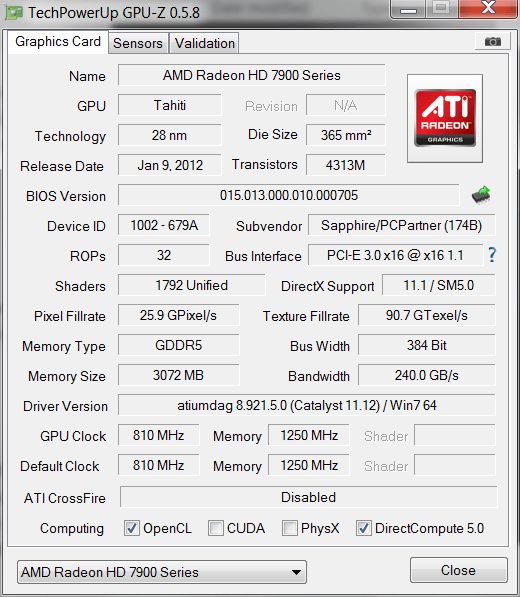
Task: Minimize the GPU-Z window
Action: click(408, 9)
